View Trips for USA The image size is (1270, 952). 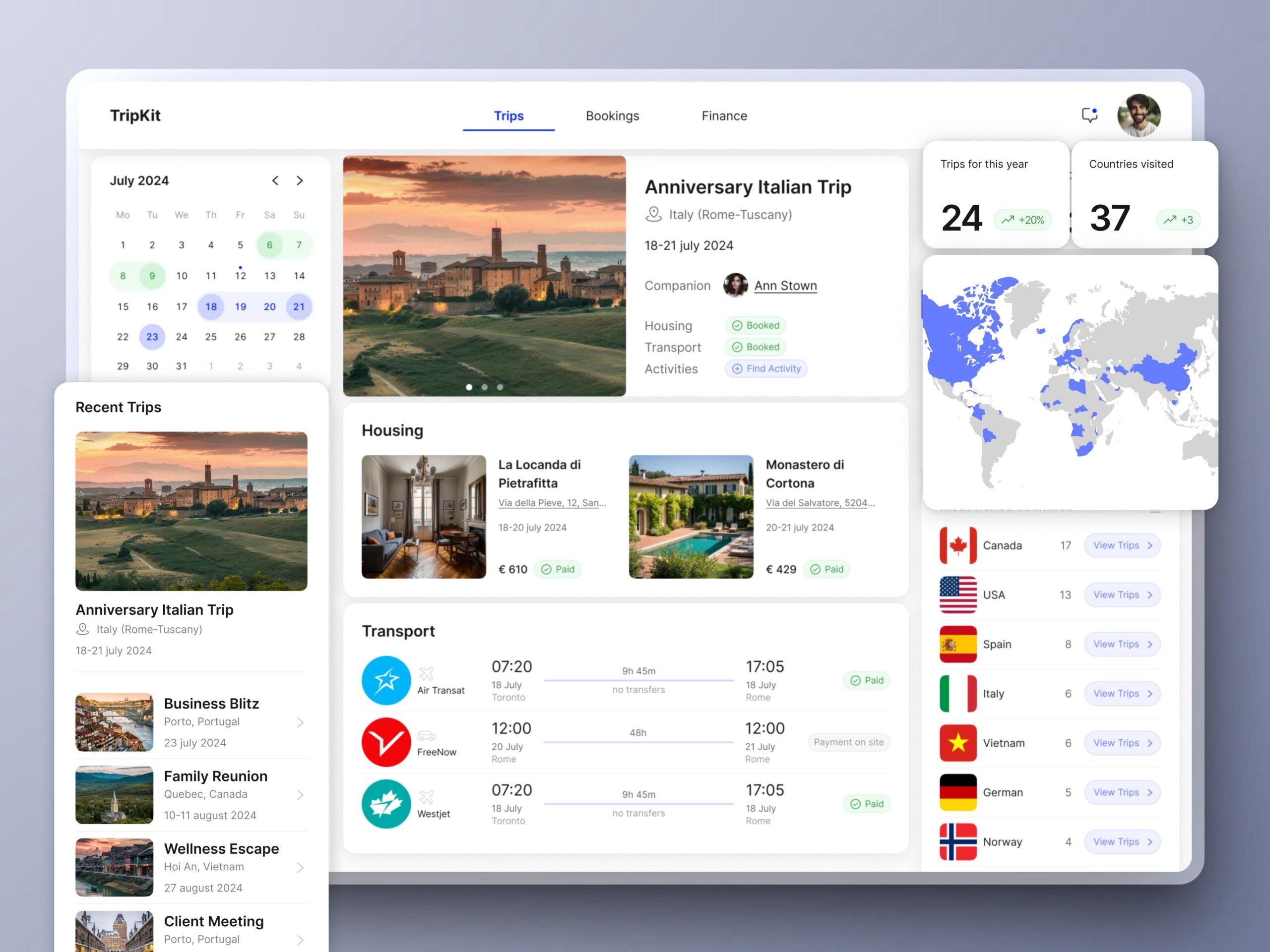[1123, 595]
